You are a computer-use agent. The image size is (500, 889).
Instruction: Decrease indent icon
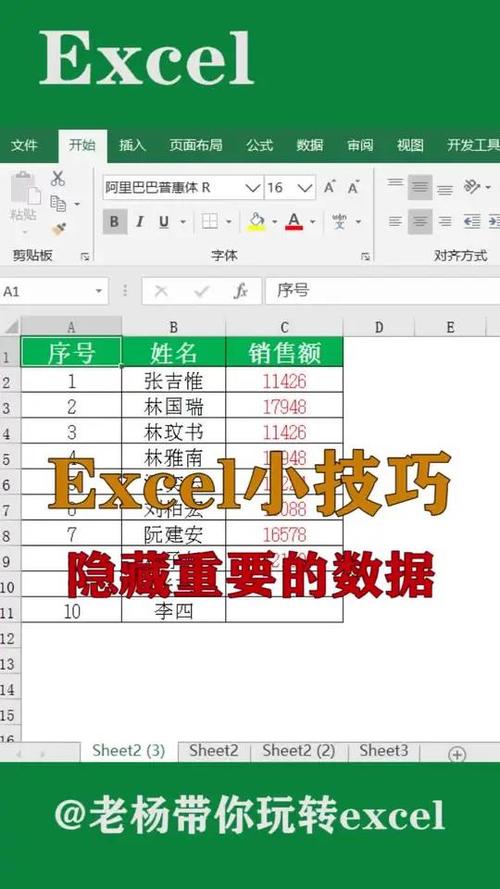(x=472, y=222)
